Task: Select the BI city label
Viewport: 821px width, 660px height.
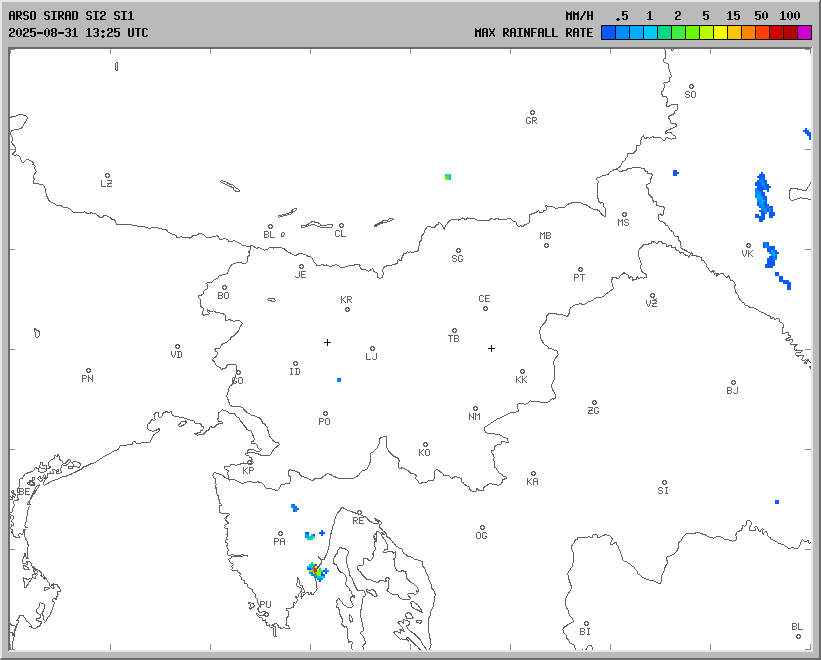Action: coord(585,632)
